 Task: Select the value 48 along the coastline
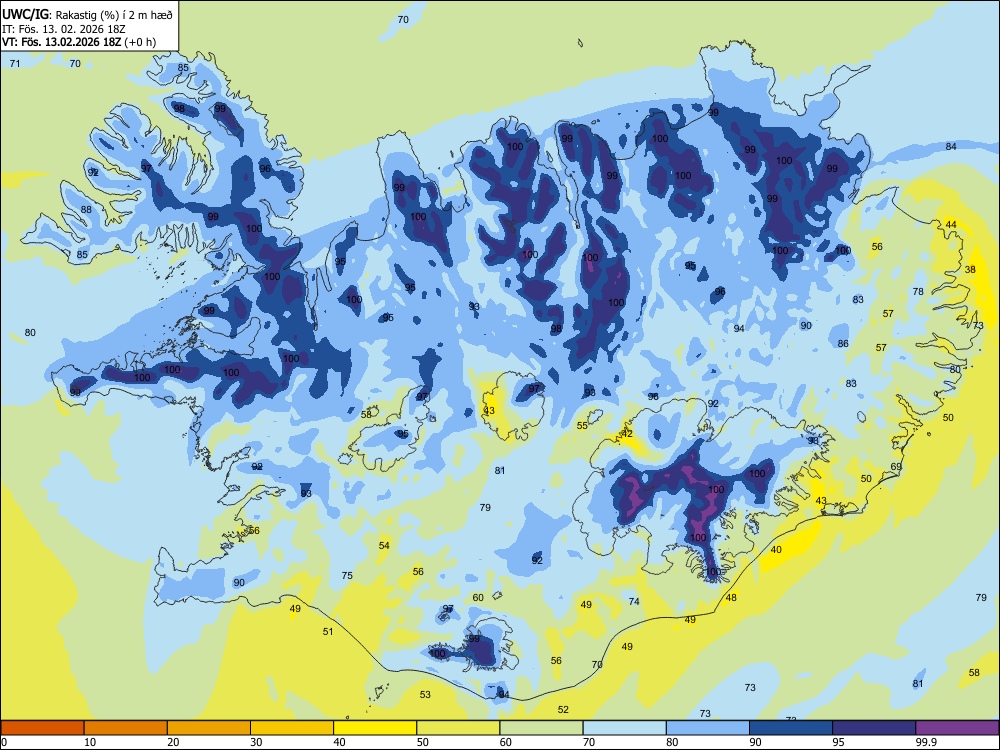pyautogui.click(x=731, y=597)
